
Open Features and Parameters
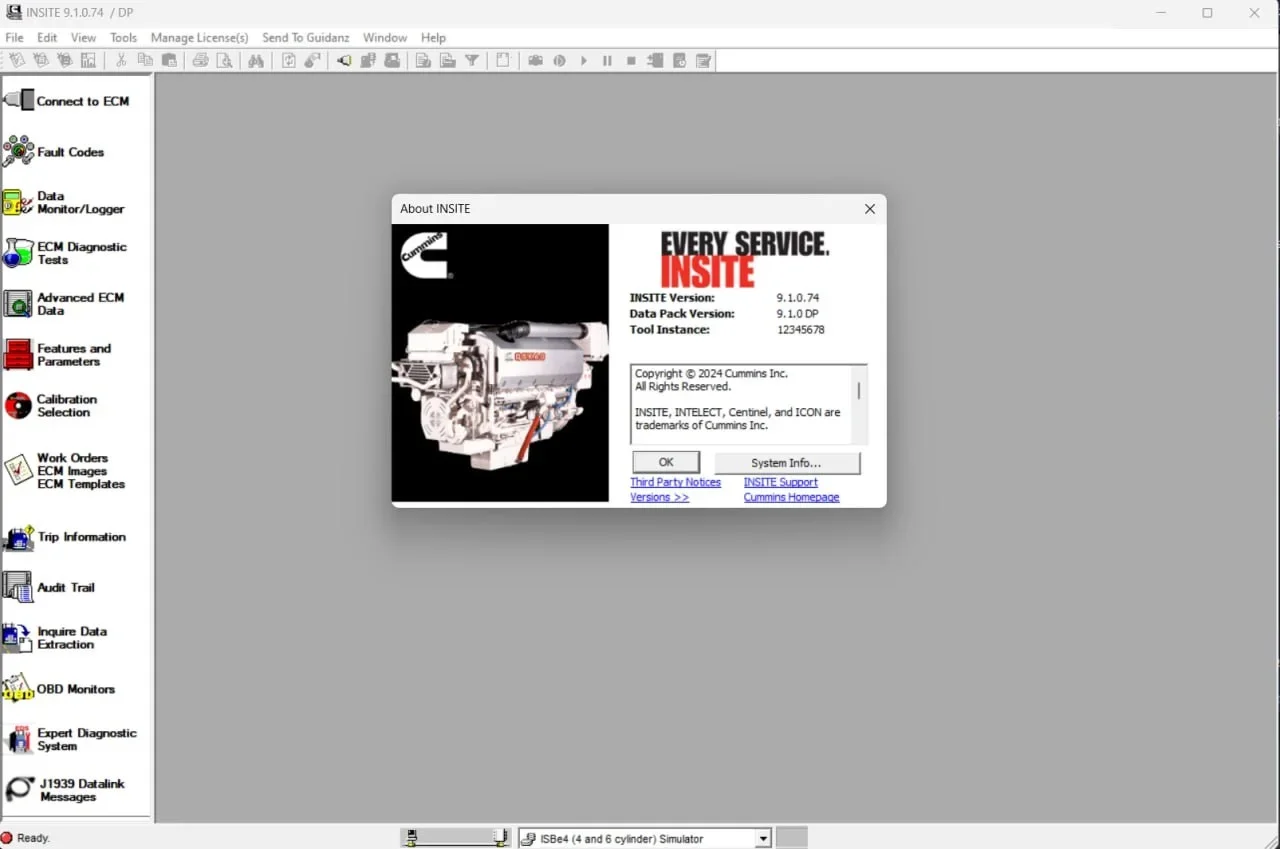tap(58, 355)
